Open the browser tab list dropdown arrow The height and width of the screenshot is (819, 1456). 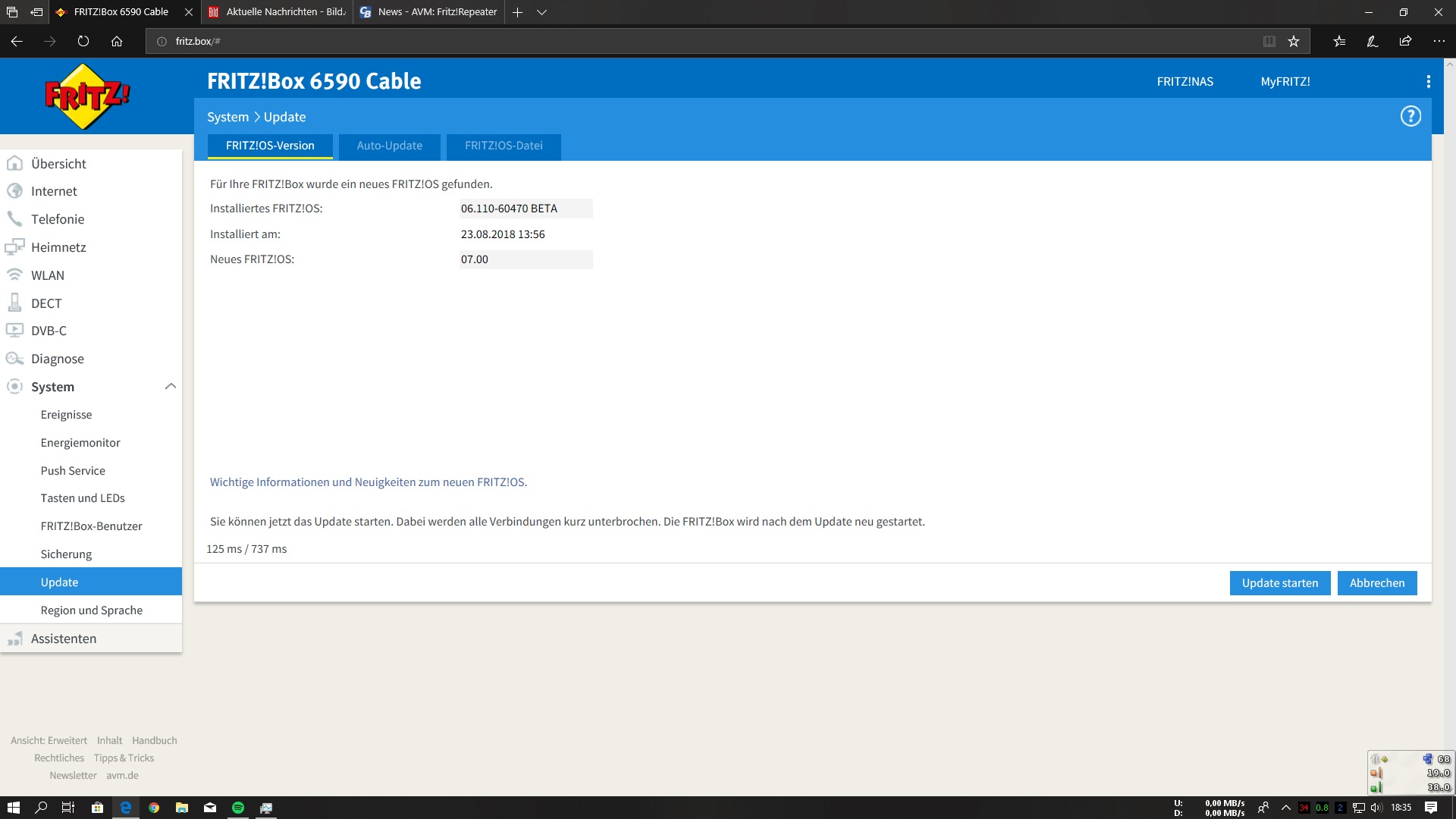541,12
